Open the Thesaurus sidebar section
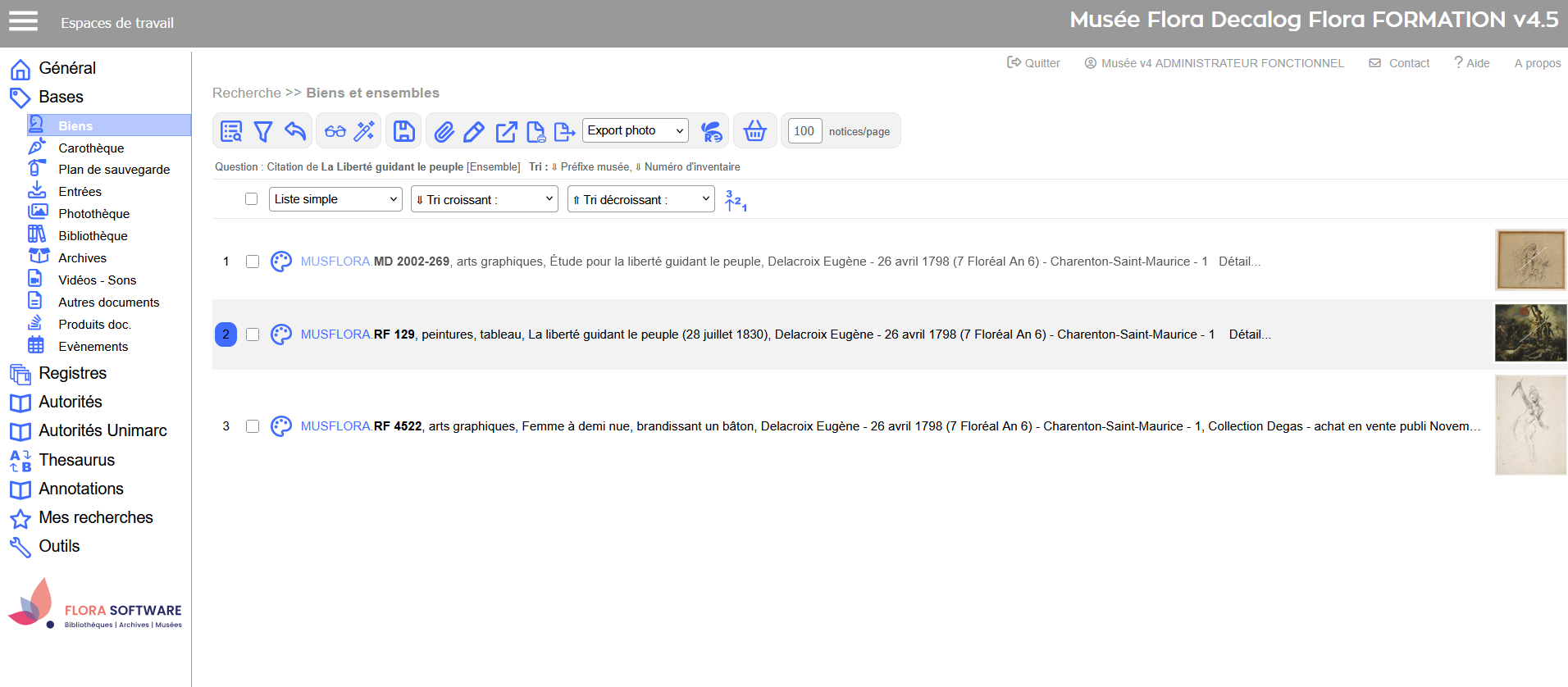 76,460
